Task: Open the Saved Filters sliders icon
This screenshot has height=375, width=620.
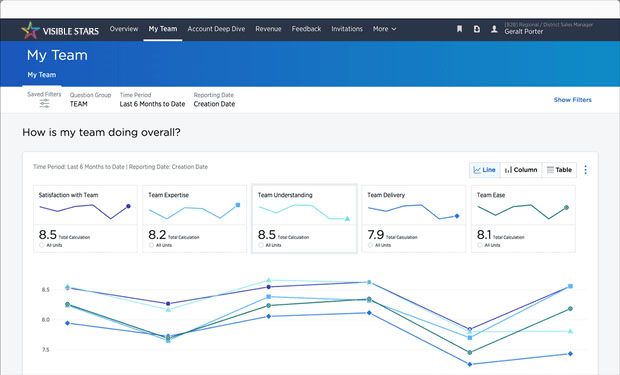Action: point(44,104)
